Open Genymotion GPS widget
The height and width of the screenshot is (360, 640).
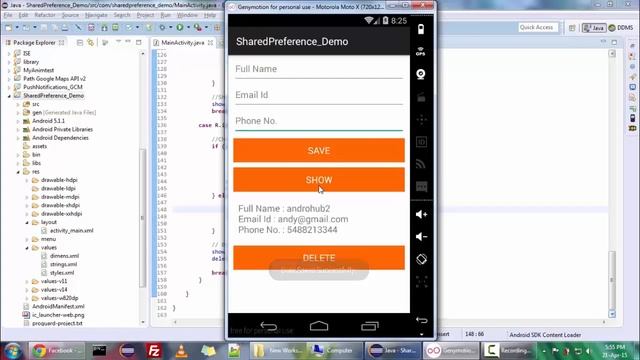(421, 51)
